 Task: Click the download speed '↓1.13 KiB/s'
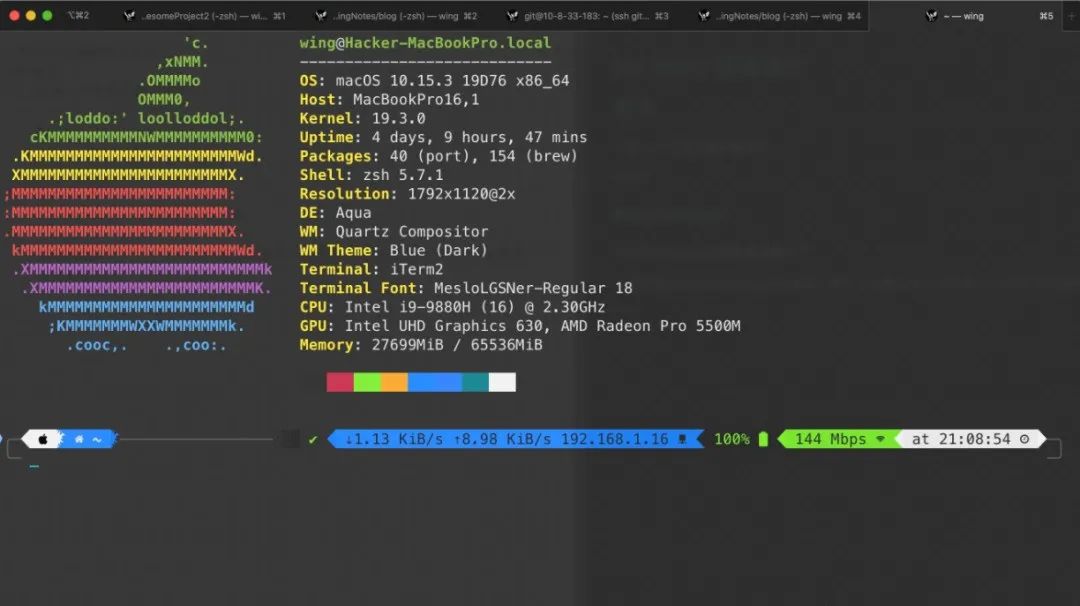point(394,439)
